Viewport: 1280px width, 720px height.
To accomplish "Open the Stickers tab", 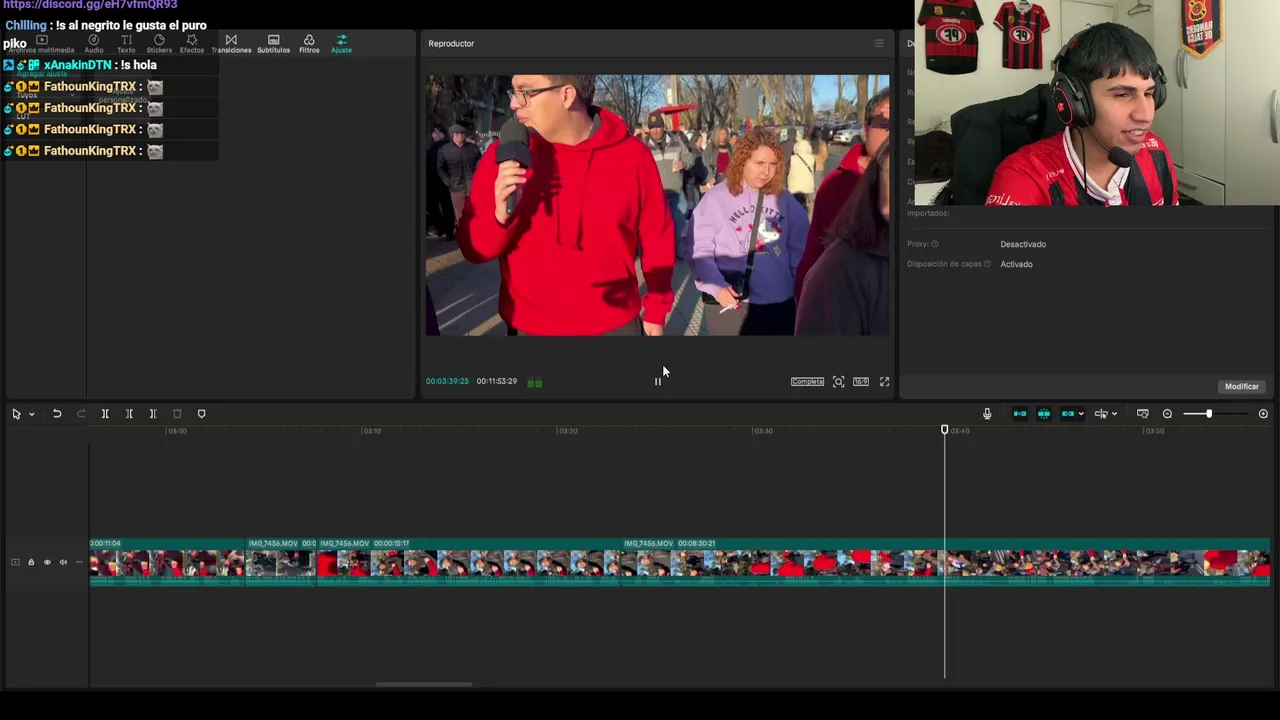I will click(159, 44).
